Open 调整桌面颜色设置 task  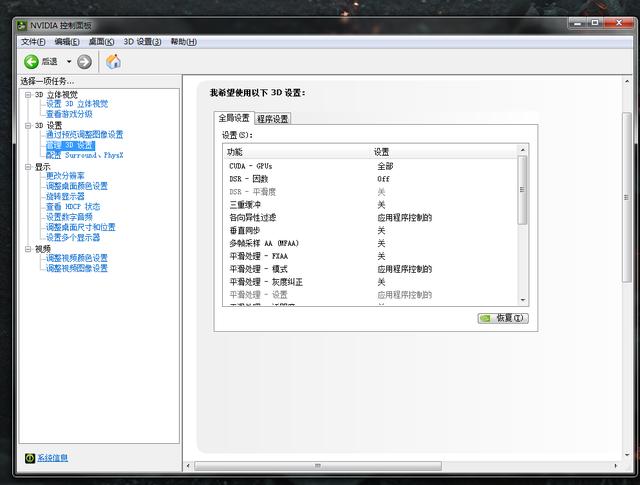pyautogui.click(x=77, y=186)
